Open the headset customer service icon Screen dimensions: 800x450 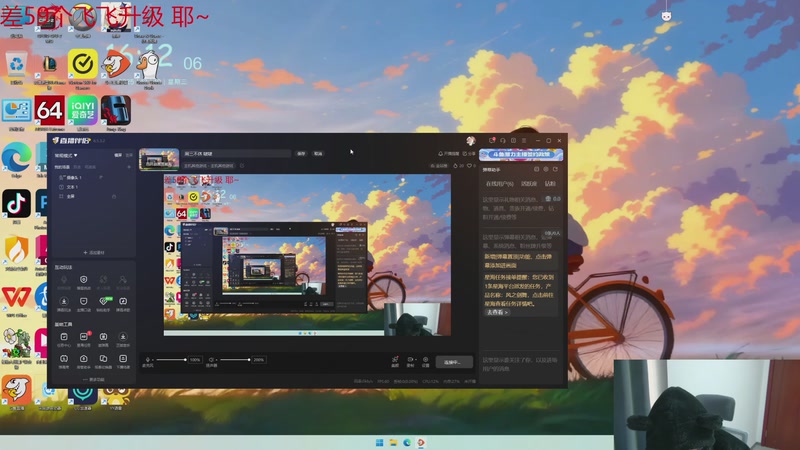503,140
